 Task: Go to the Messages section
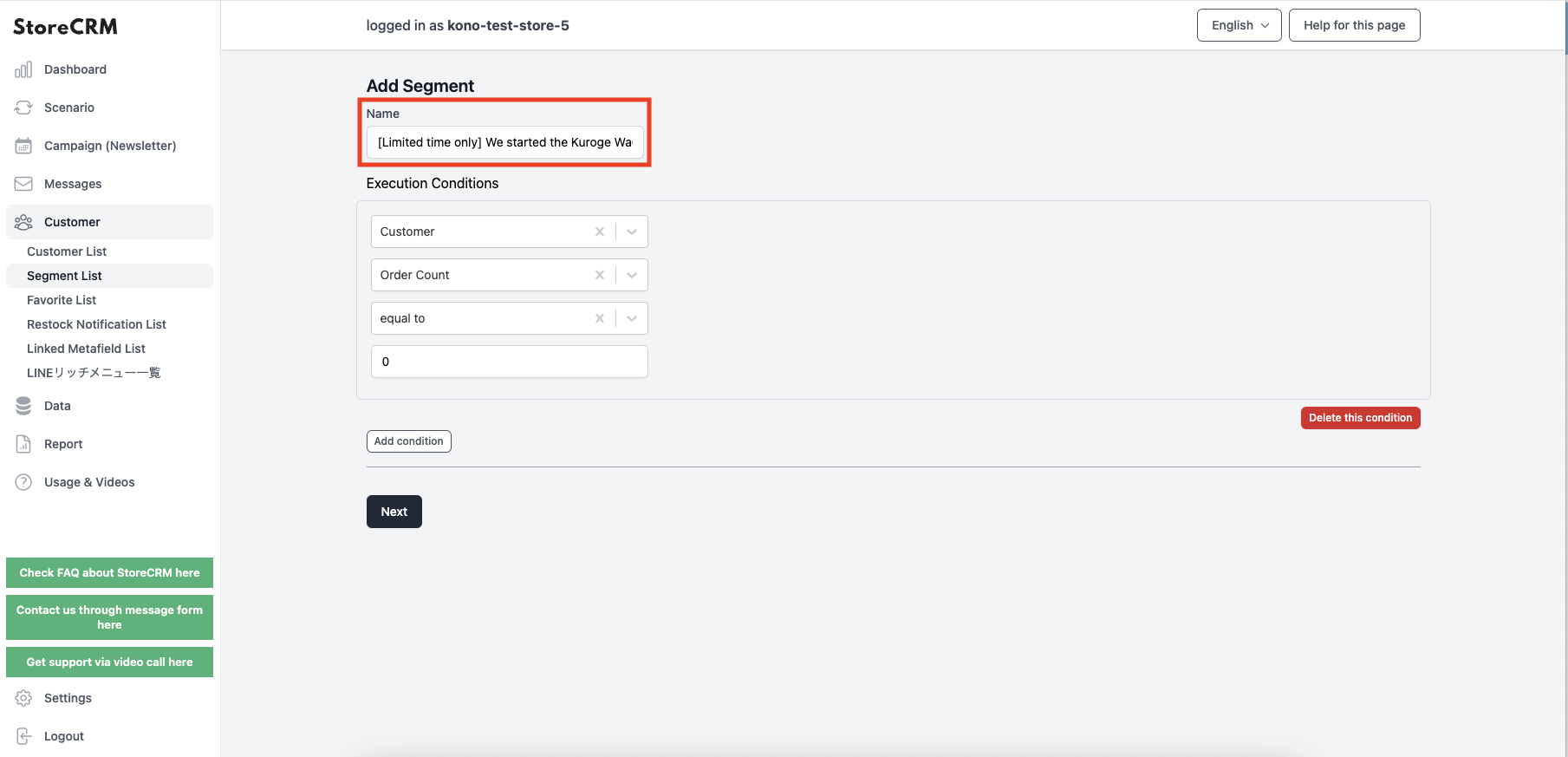pyautogui.click(x=109, y=184)
